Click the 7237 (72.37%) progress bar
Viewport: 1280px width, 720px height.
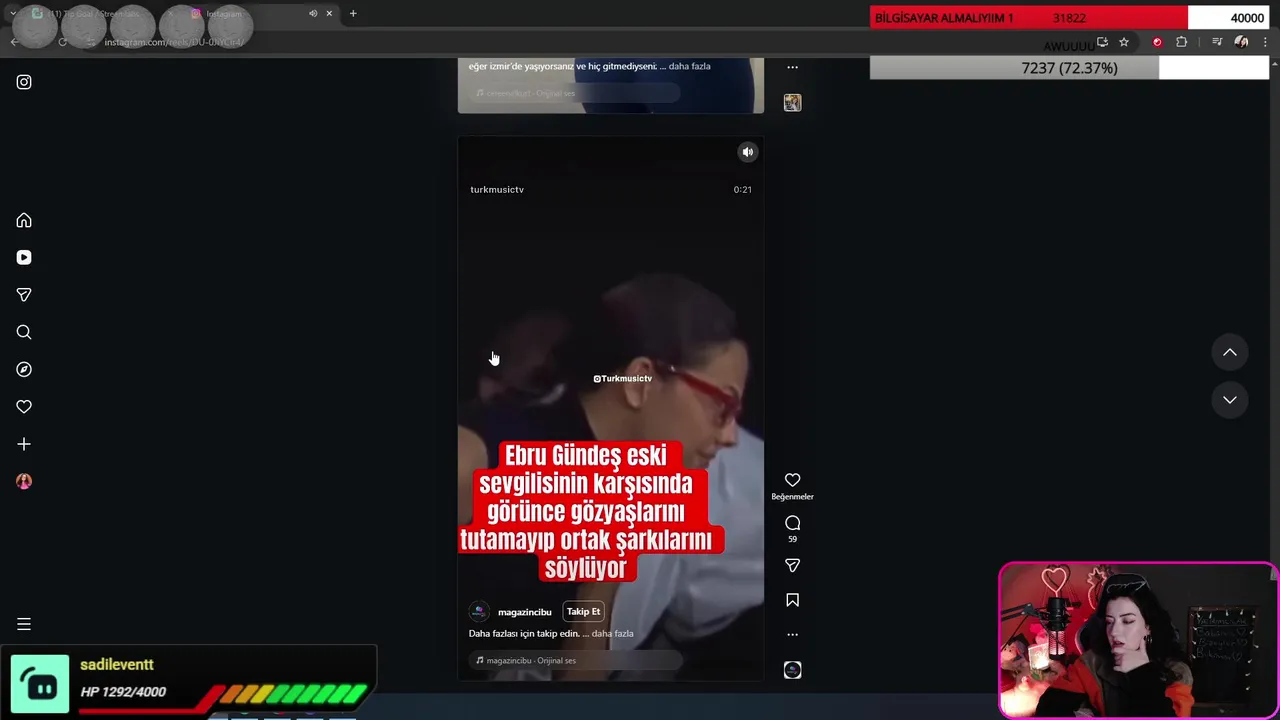(1069, 68)
